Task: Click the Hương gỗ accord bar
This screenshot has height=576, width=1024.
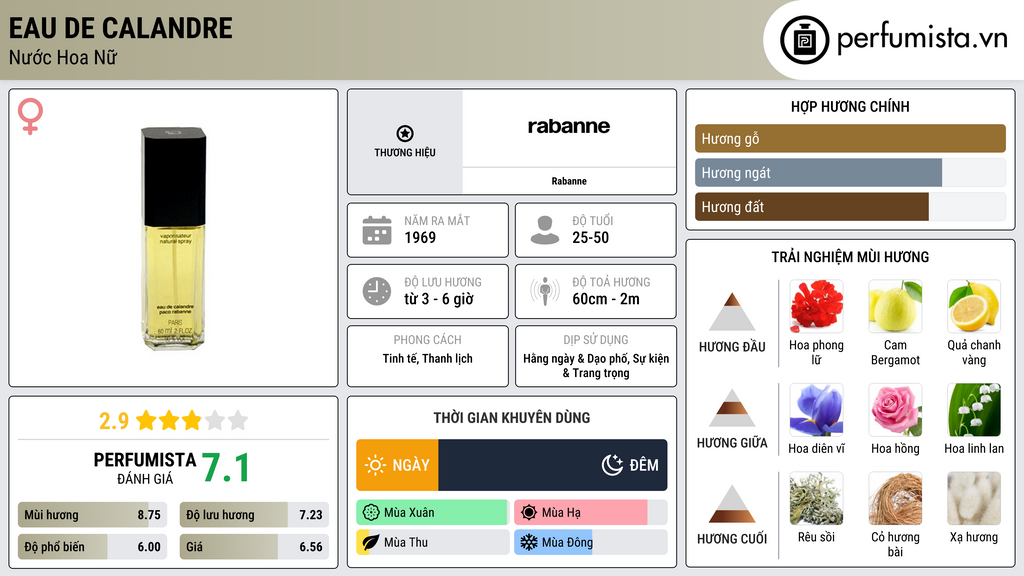Action: [850, 139]
